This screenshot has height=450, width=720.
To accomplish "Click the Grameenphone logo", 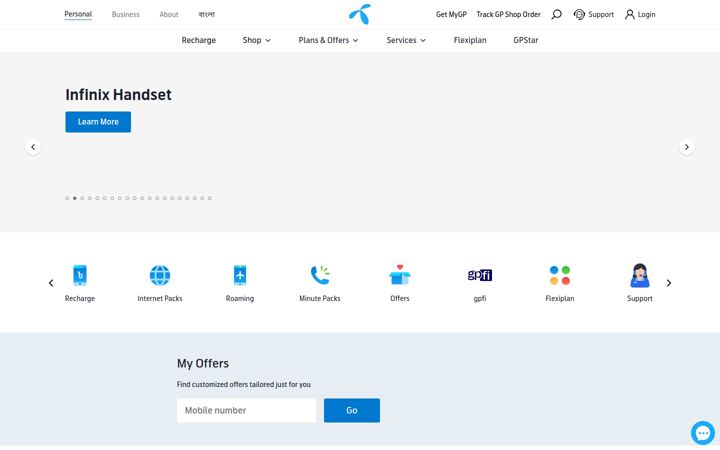I will (360, 14).
